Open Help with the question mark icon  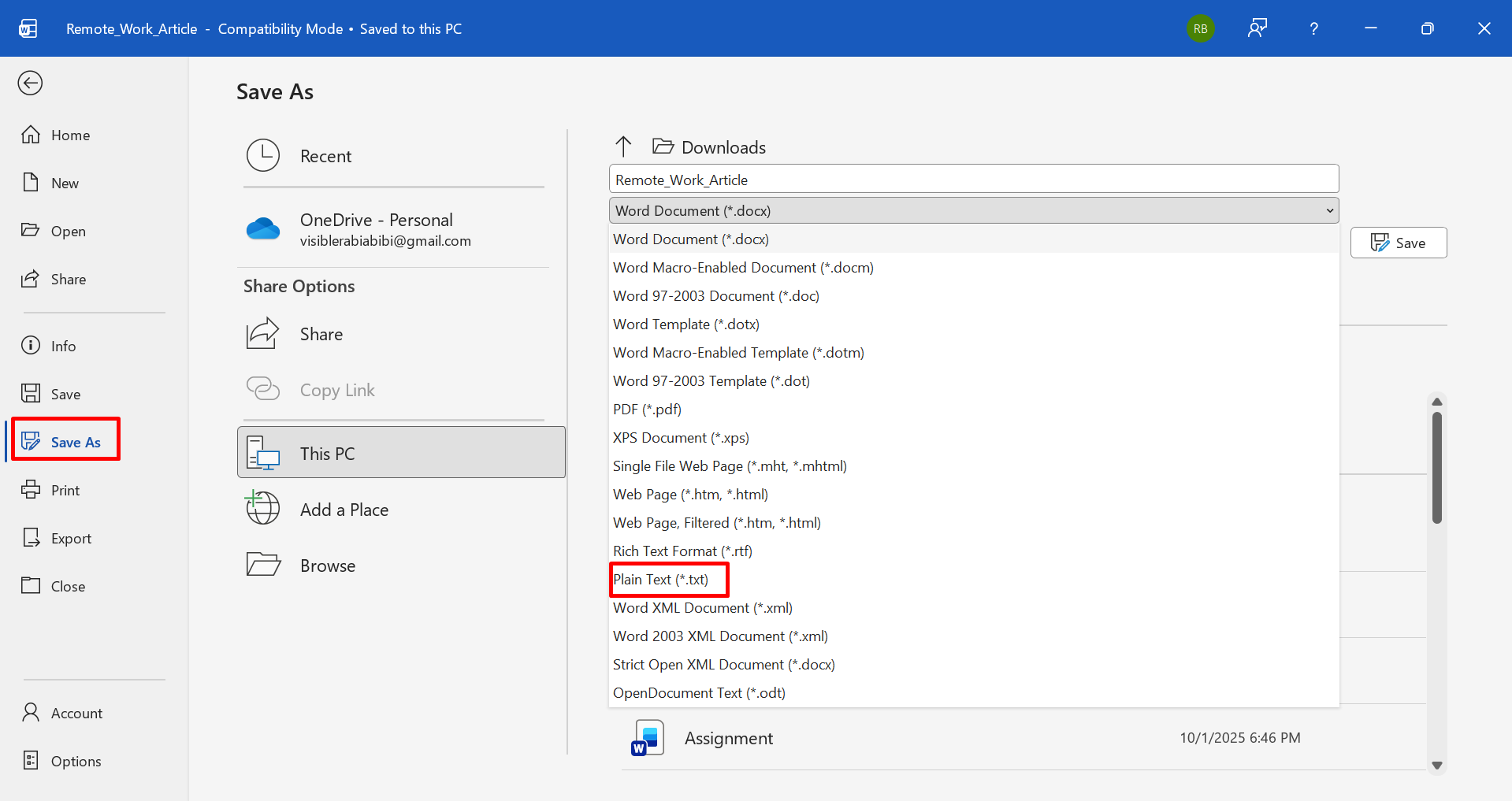(x=1313, y=28)
